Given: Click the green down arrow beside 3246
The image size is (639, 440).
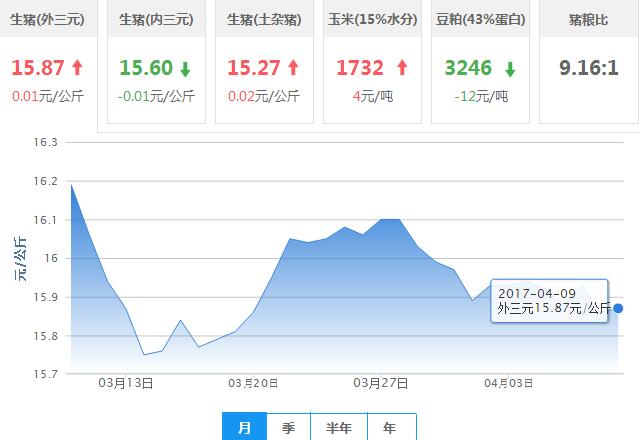Looking at the screenshot, I should pyautogui.click(x=509, y=69).
